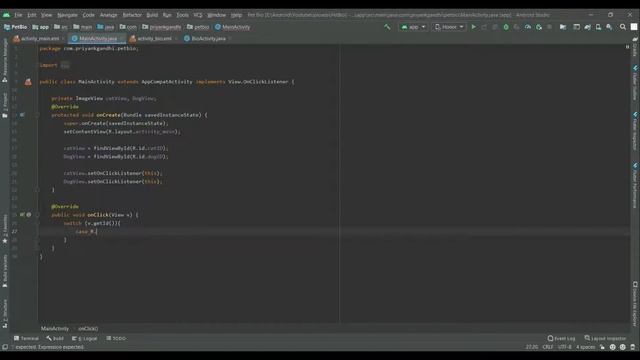Open the 4 spaces indent selector
This screenshot has width=640, height=360.
(585, 347)
